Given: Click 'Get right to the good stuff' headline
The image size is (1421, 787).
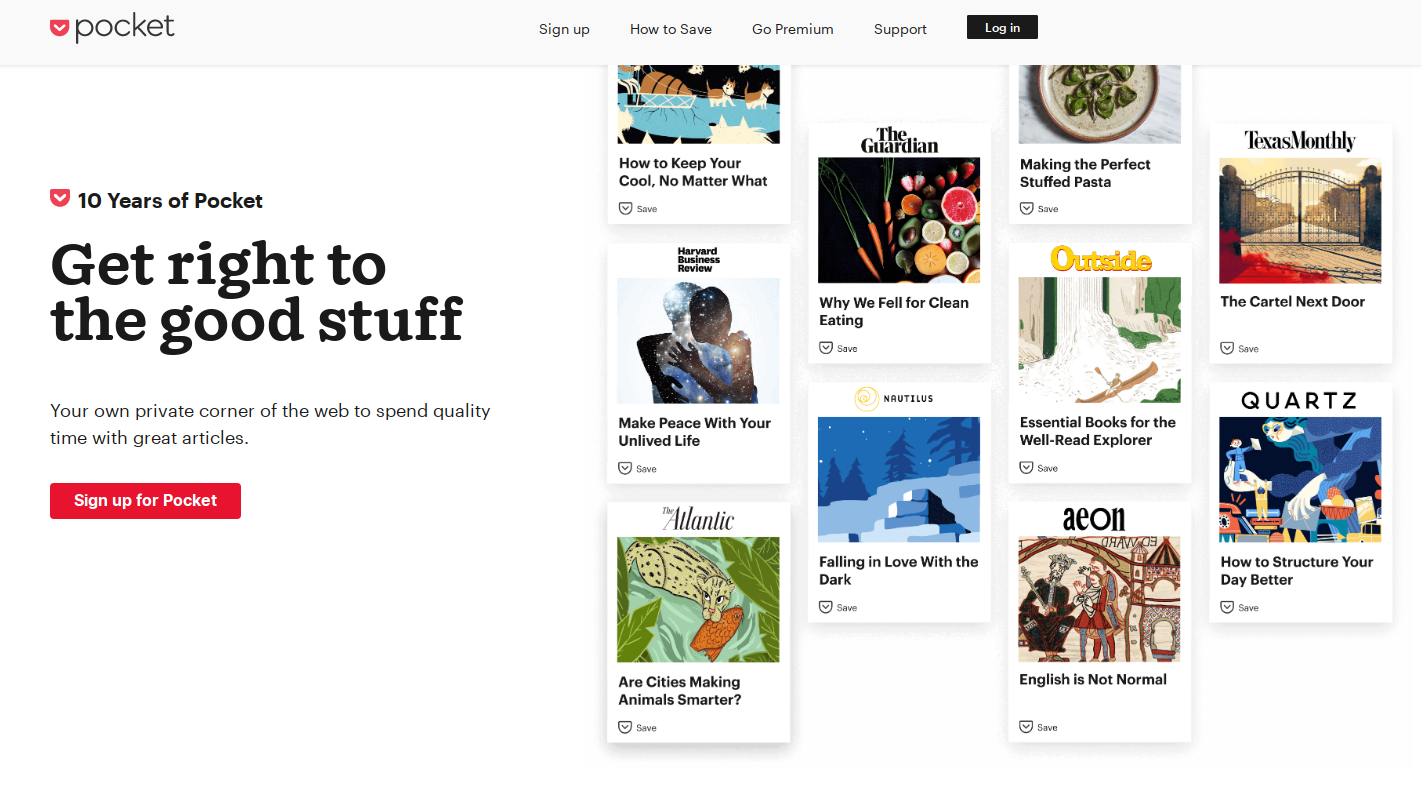Looking at the screenshot, I should click(x=257, y=292).
